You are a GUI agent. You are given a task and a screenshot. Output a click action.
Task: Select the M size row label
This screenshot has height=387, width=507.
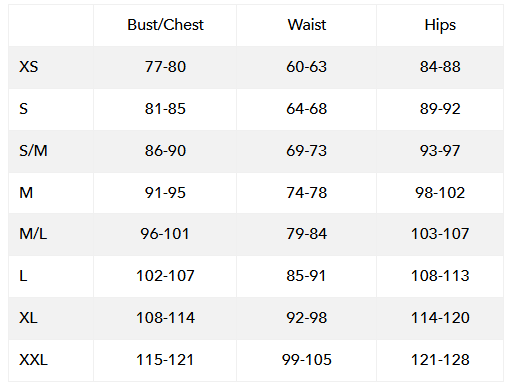point(26,193)
